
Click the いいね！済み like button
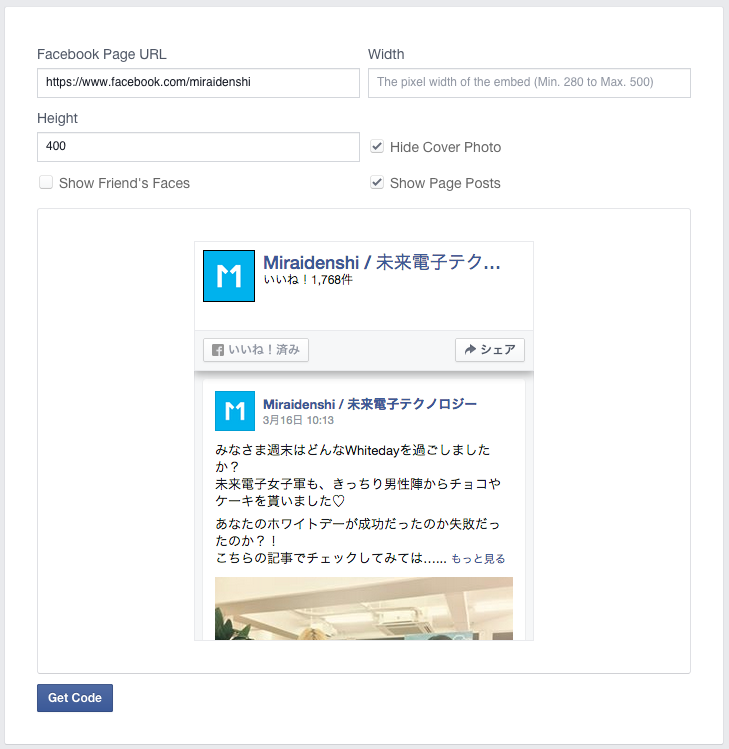coord(256,350)
